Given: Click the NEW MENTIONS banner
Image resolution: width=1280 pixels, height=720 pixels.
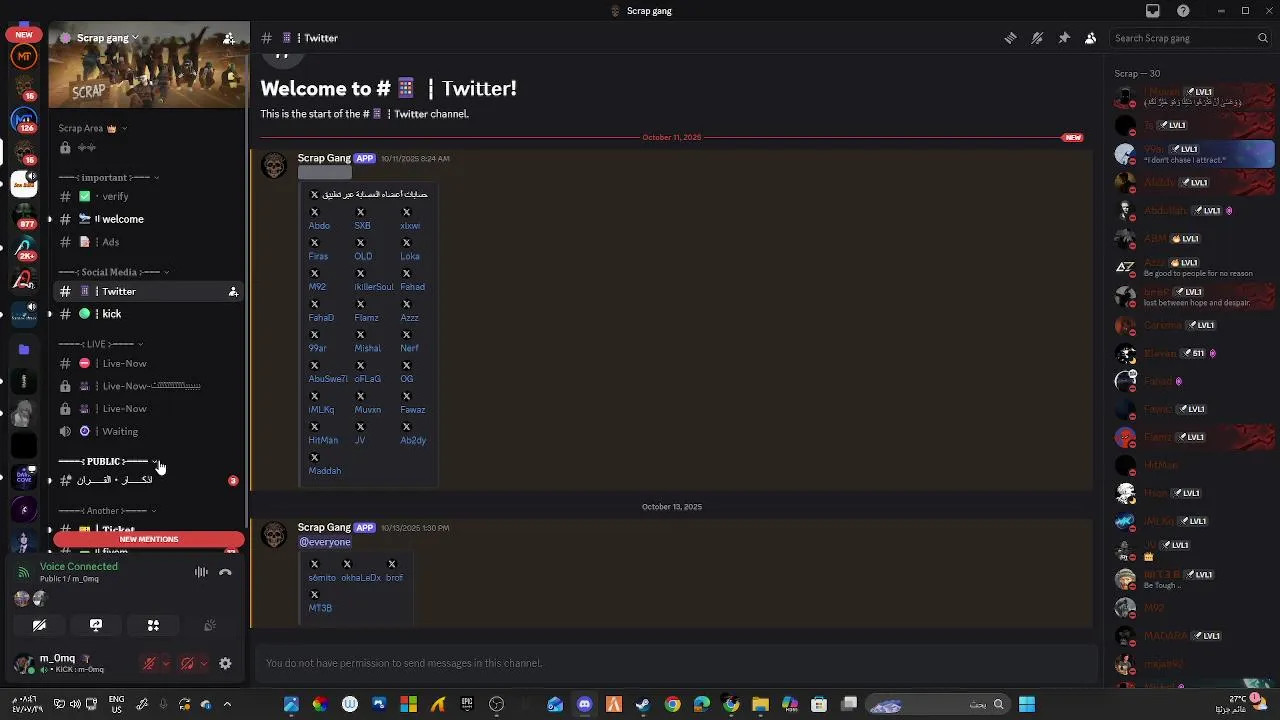Looking at the screenshot, I should [148, 540].
